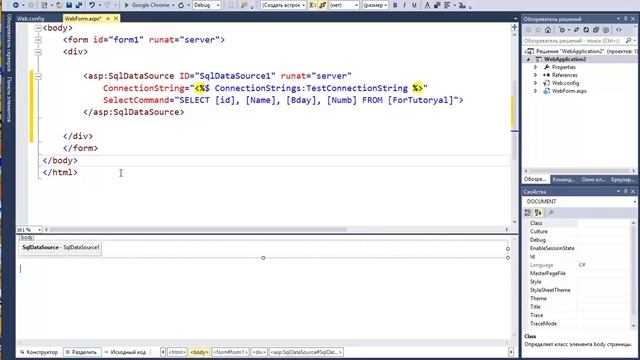Click the closing </html> tag
Image resolution: width=640 pixels, height=360 pixels.
point(60,172)
